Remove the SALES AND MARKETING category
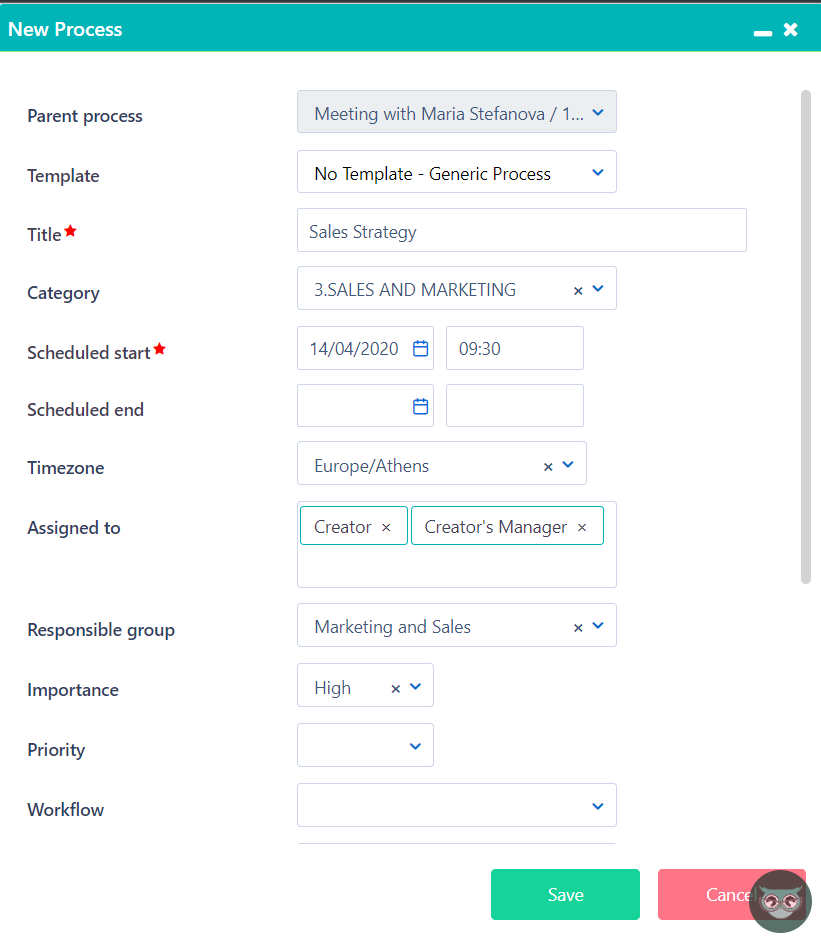Viewport: 821px width, 938px height. 578,288
